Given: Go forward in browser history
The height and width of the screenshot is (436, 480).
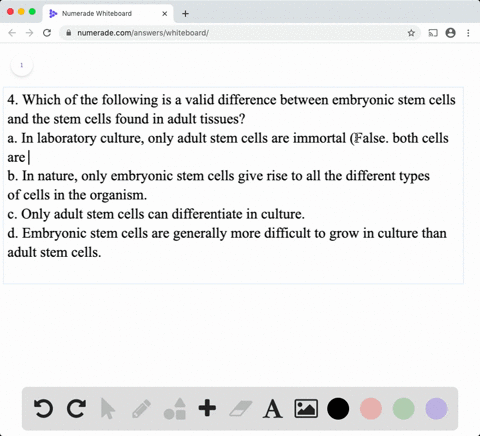Looking at the screenshot, I should [29, 33].
